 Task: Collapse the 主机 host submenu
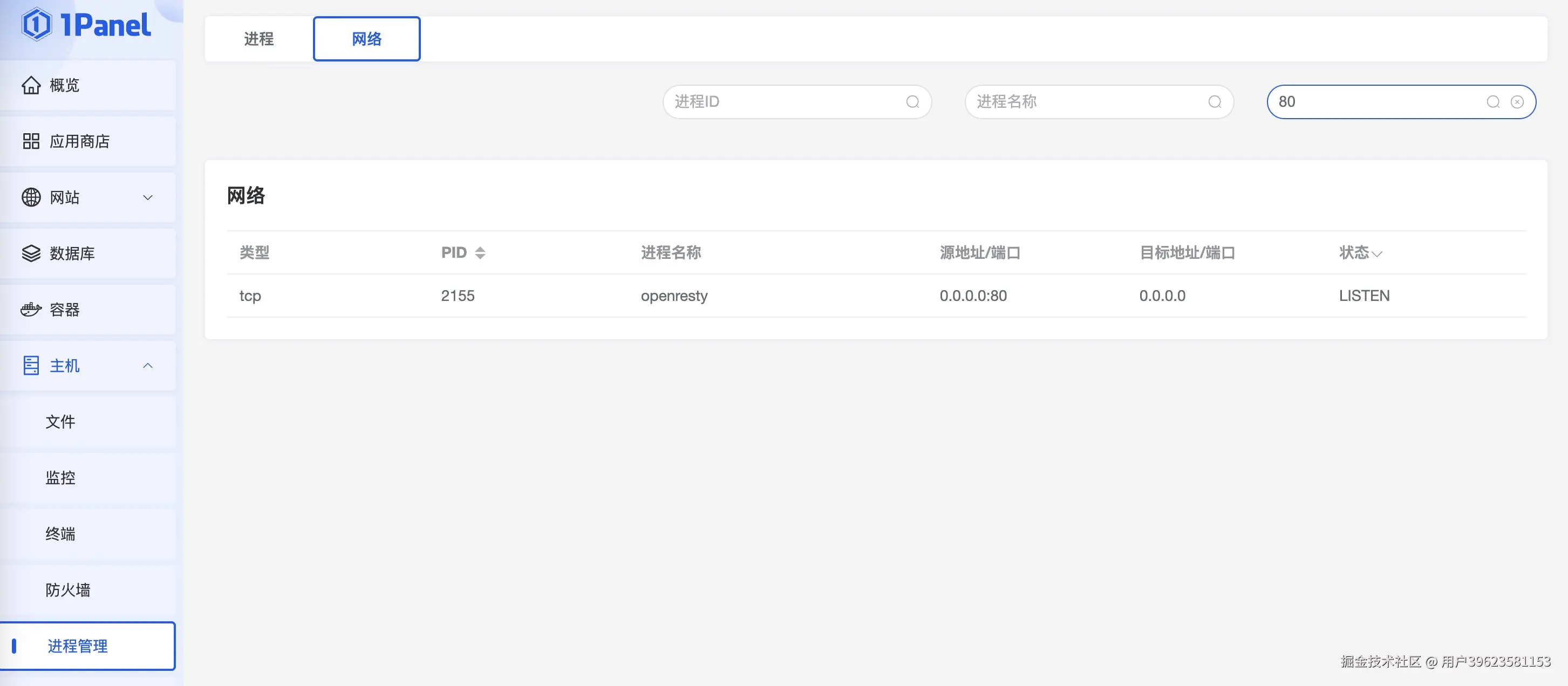click(147, 366)
